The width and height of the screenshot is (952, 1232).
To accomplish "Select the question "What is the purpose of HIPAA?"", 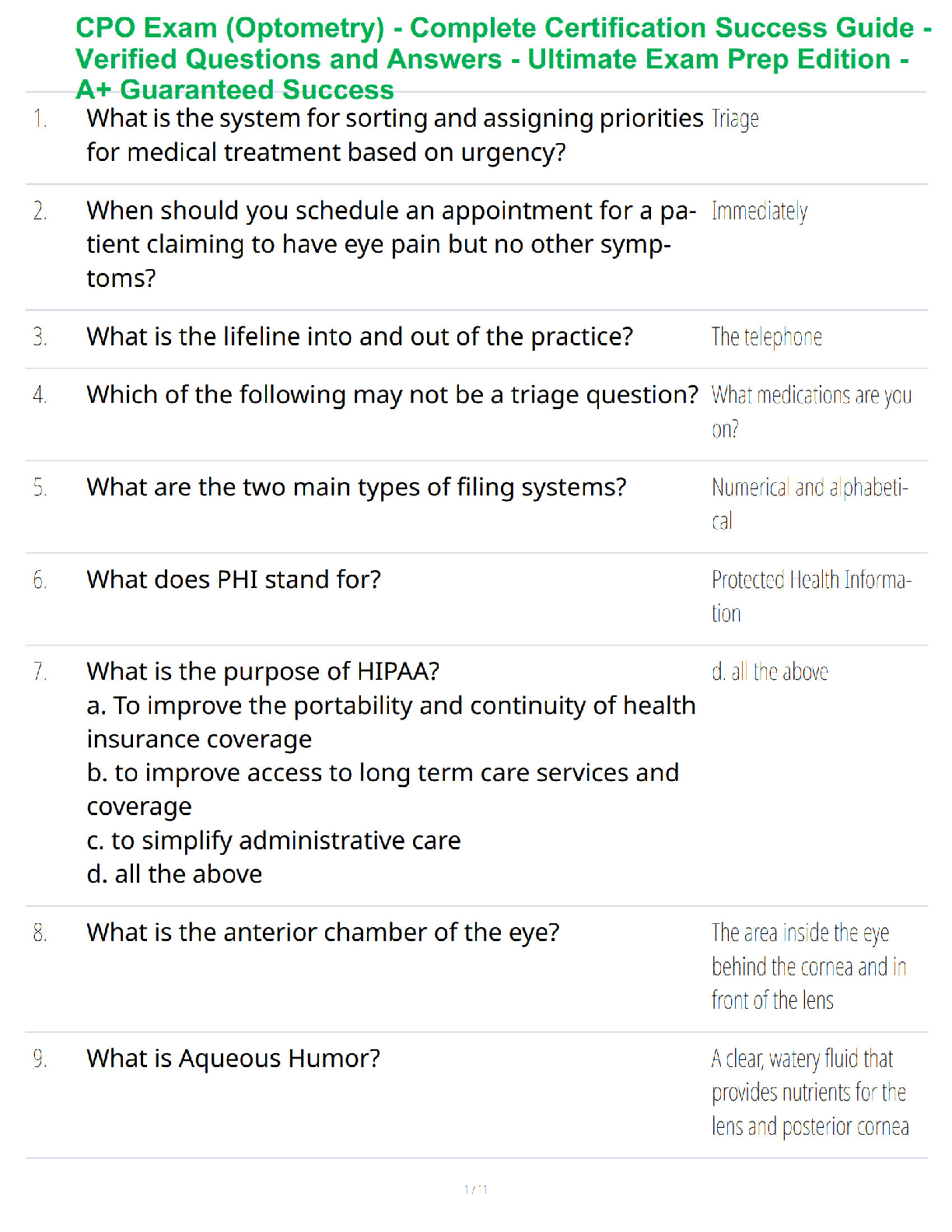I will click(x=263, y=671).
